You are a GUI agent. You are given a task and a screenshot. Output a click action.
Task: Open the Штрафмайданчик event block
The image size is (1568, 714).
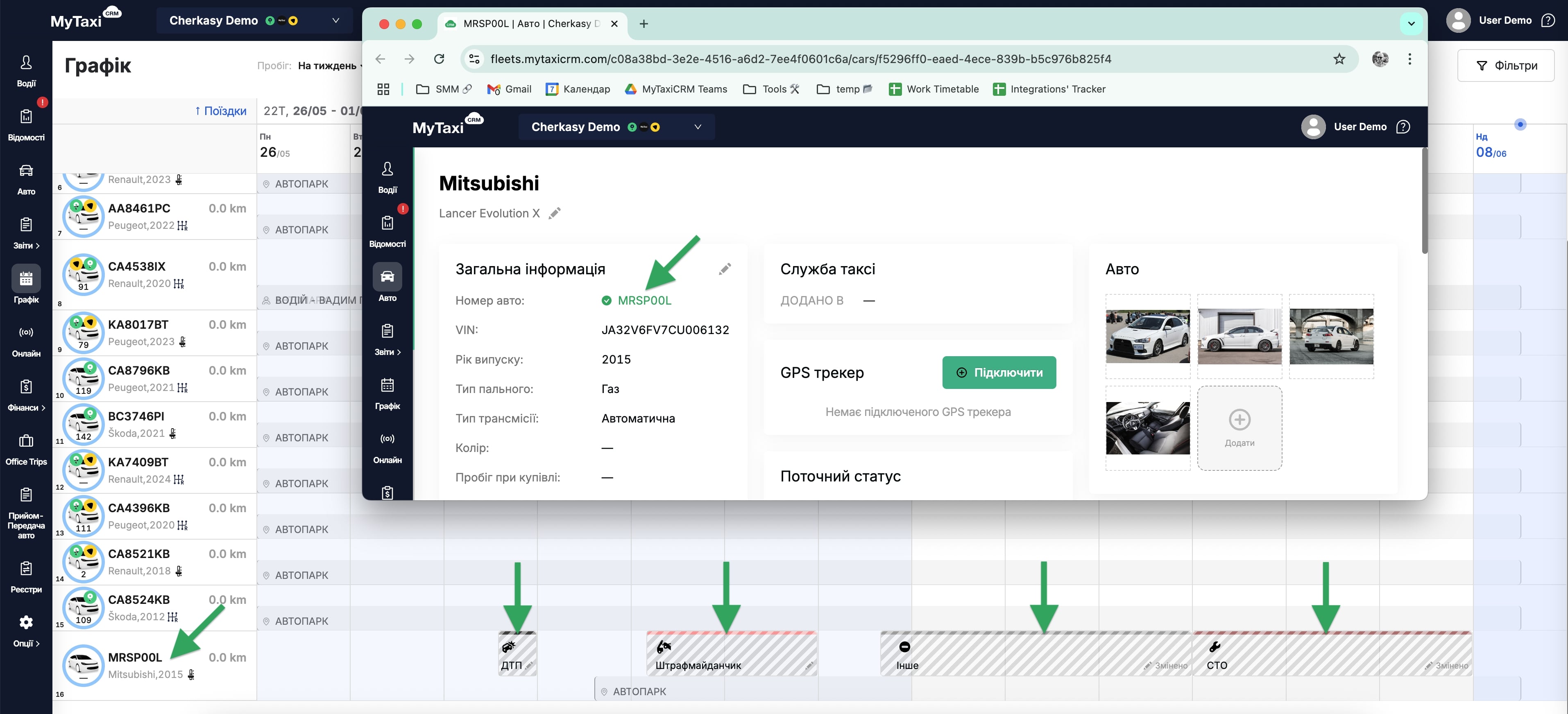[732, 654]
